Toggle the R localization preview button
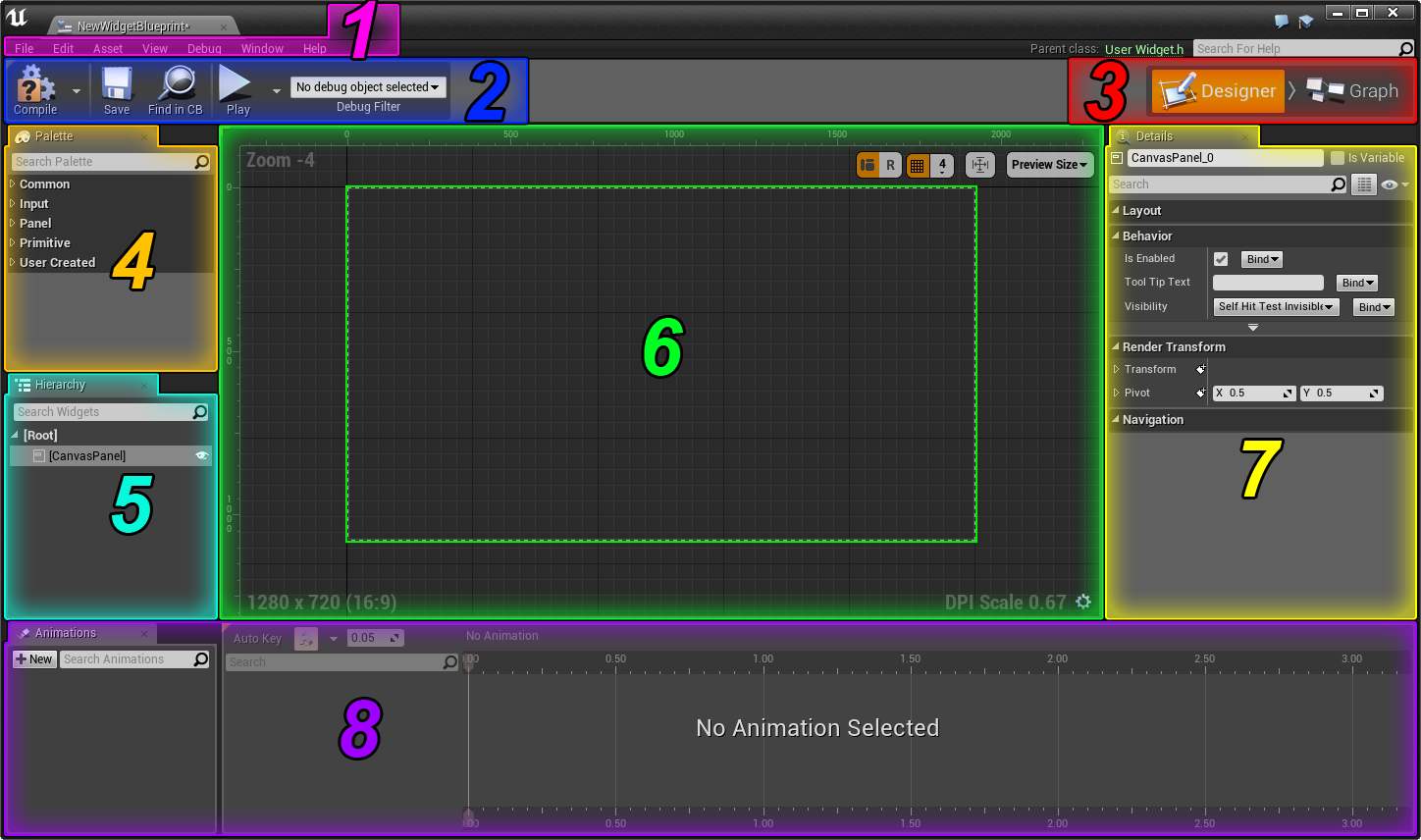This screenshot has height=840, width=1421. [x=890, y=165]
